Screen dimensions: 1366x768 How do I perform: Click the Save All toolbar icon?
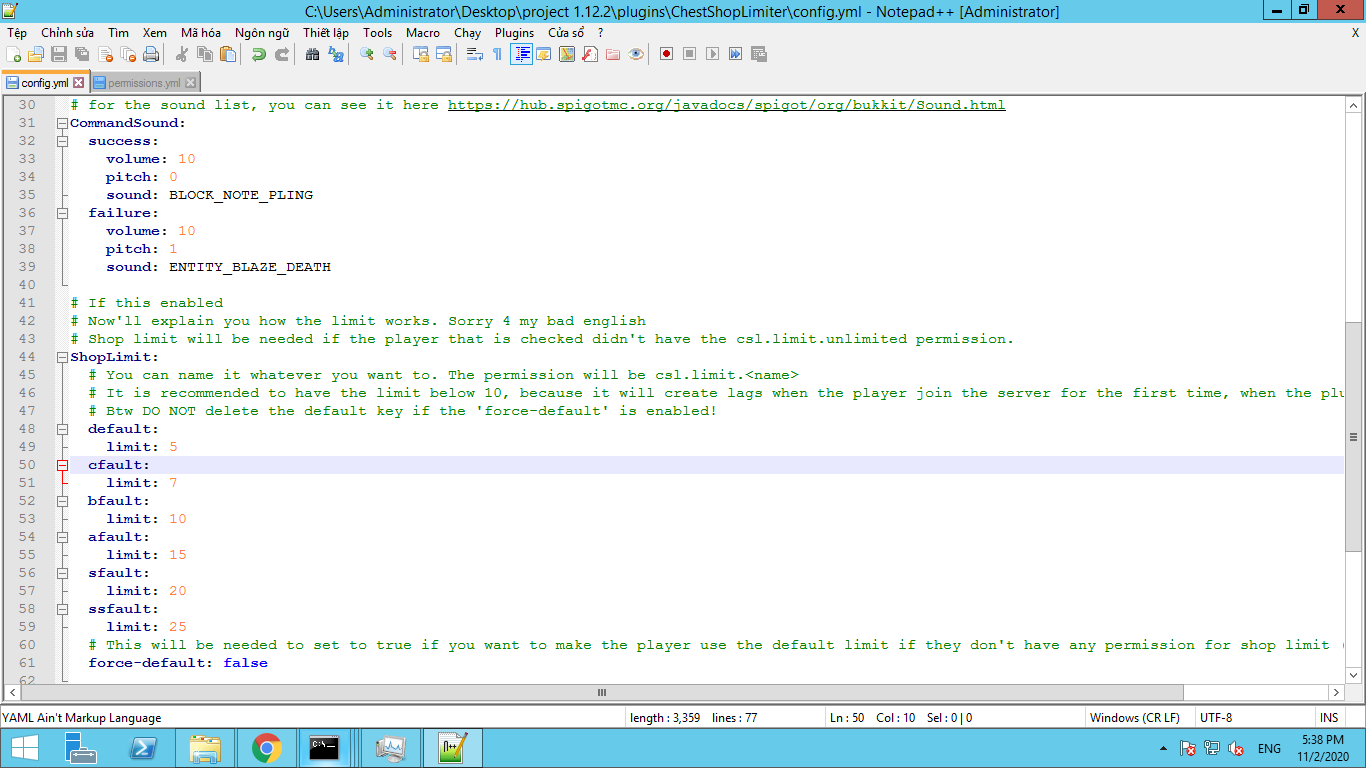pos(82,54)
